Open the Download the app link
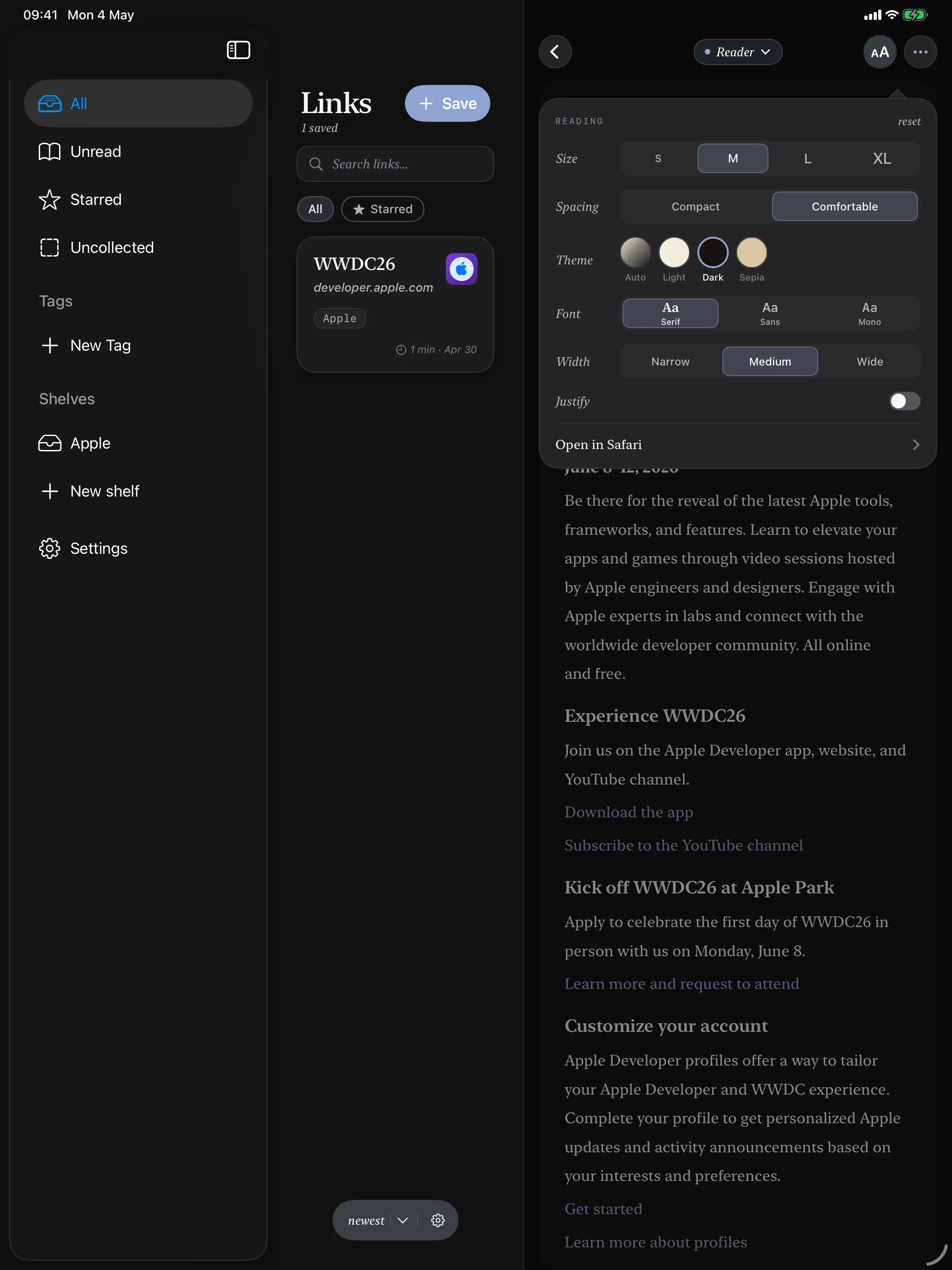 [628, 812]
